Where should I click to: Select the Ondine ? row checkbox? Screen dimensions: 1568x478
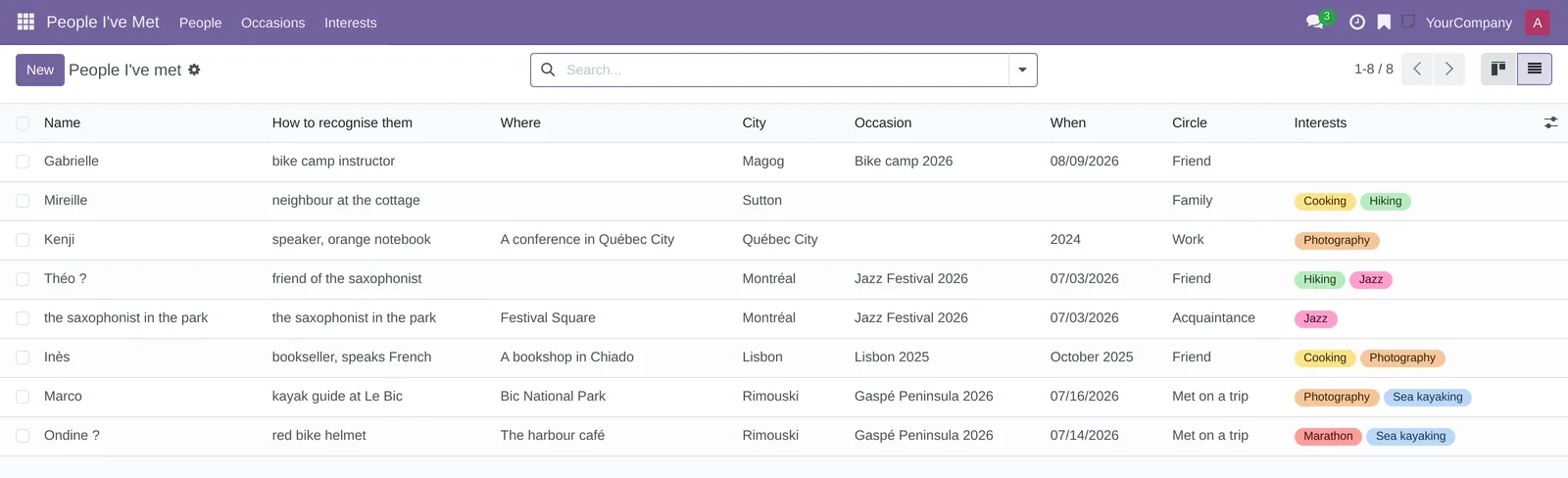pos(23,436)
